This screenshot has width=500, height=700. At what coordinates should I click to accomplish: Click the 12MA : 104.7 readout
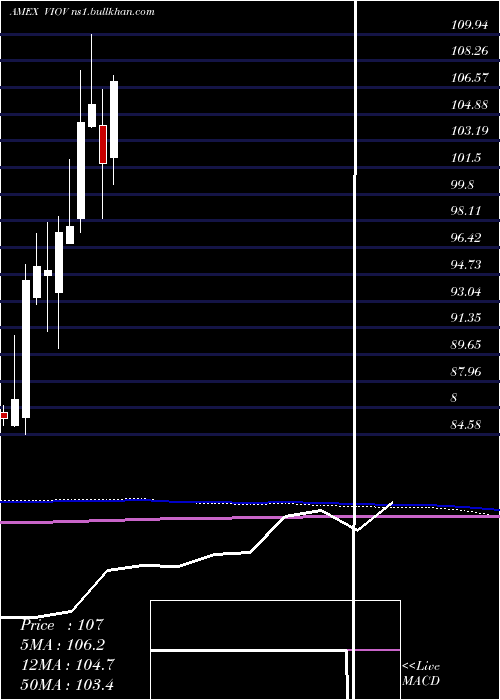[67, 664]
